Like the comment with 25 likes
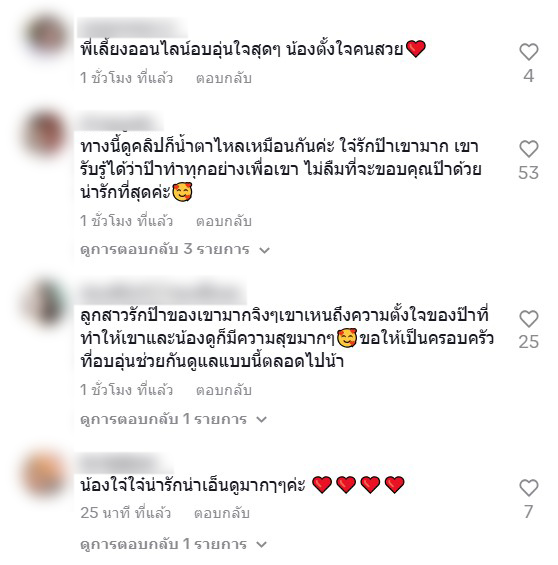 click(x=528, y=319)
